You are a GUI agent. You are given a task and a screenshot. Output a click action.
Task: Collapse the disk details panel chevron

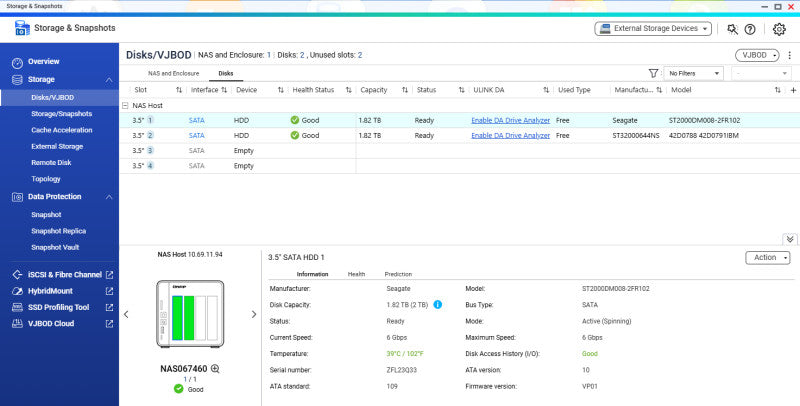point(790,239)
